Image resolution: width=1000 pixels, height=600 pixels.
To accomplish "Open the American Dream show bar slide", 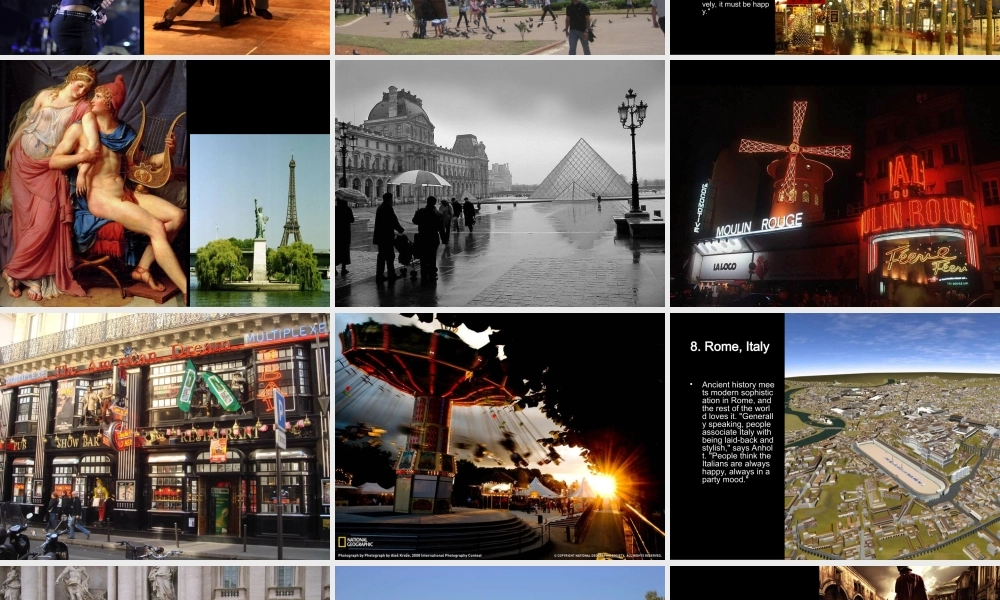I will coord(164,436).
